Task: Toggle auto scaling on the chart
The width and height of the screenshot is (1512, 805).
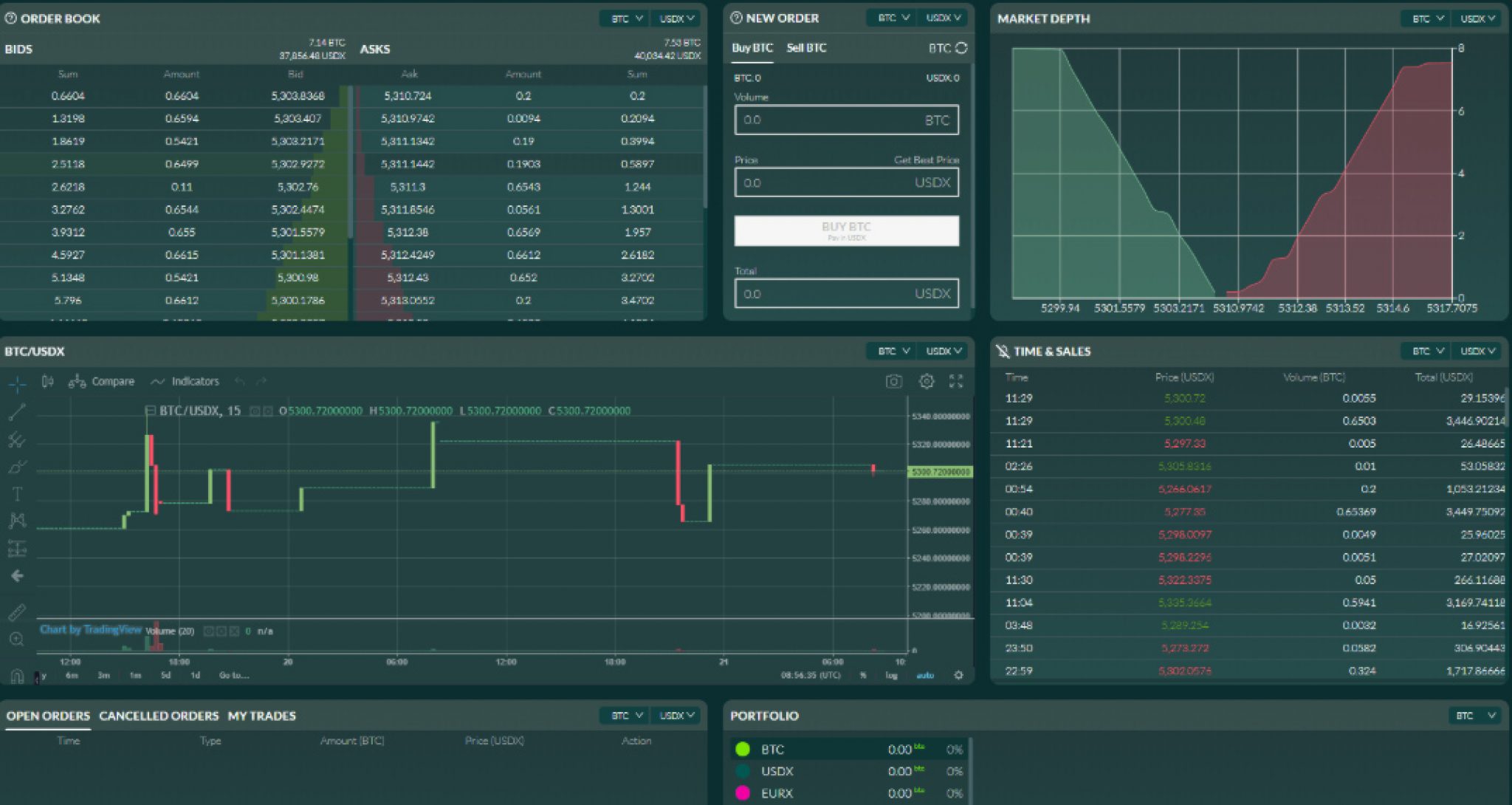Action: [924, 675]
